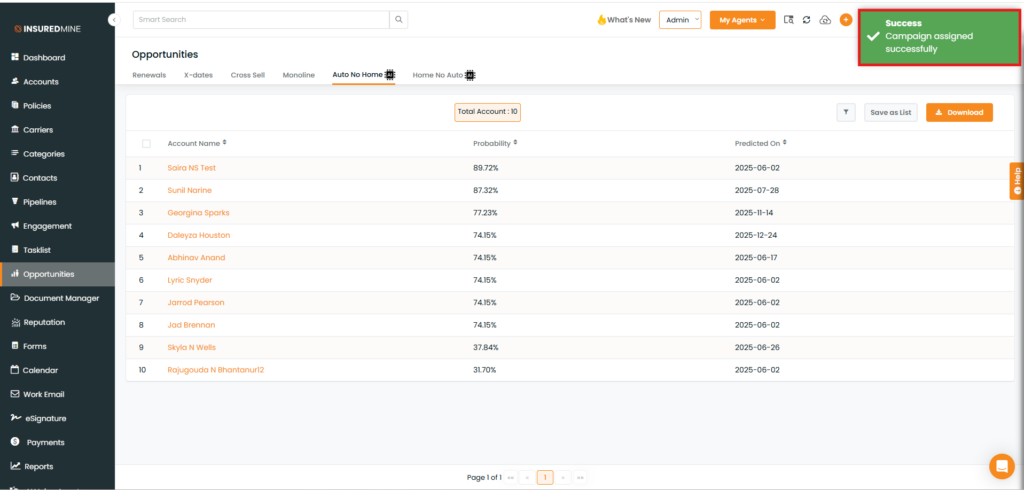The width and height of the screenshot is (1024, 490).
Task: Click the Save as List button
Action: (890, 113)
